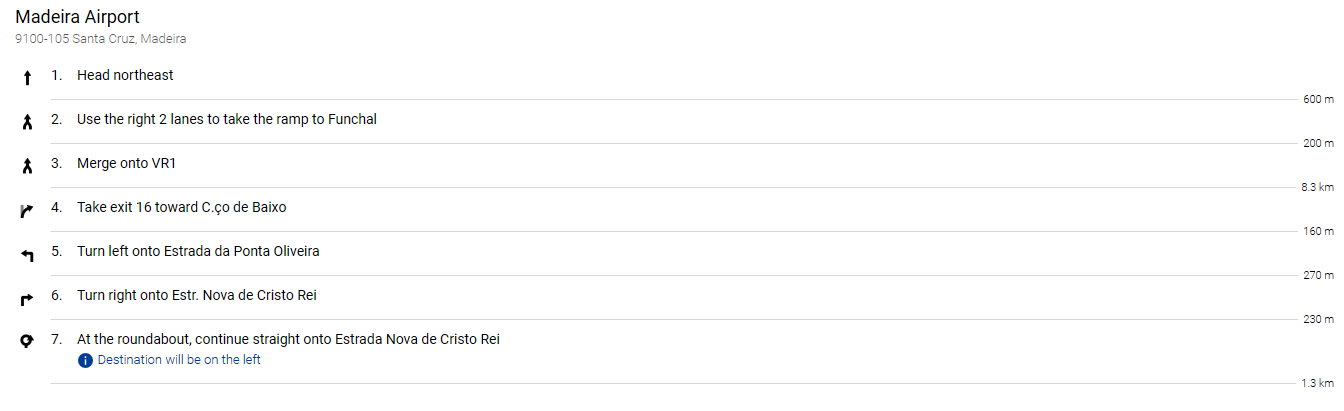The image size is (1344, 411).
Task: Click the 8.3 km distance label
Action: (1318, 187)
